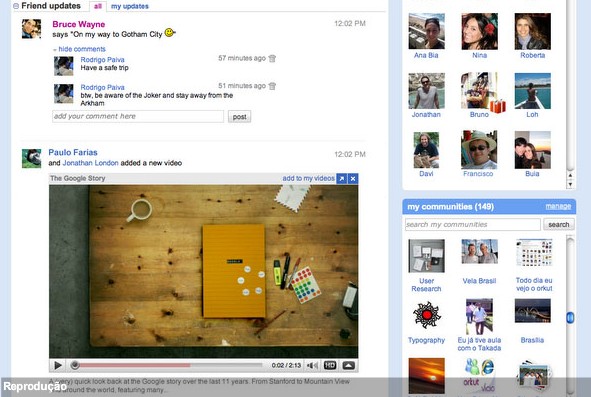Open Bruno's friend photo
The image size is (591, 397).
(x=479, y=91)
